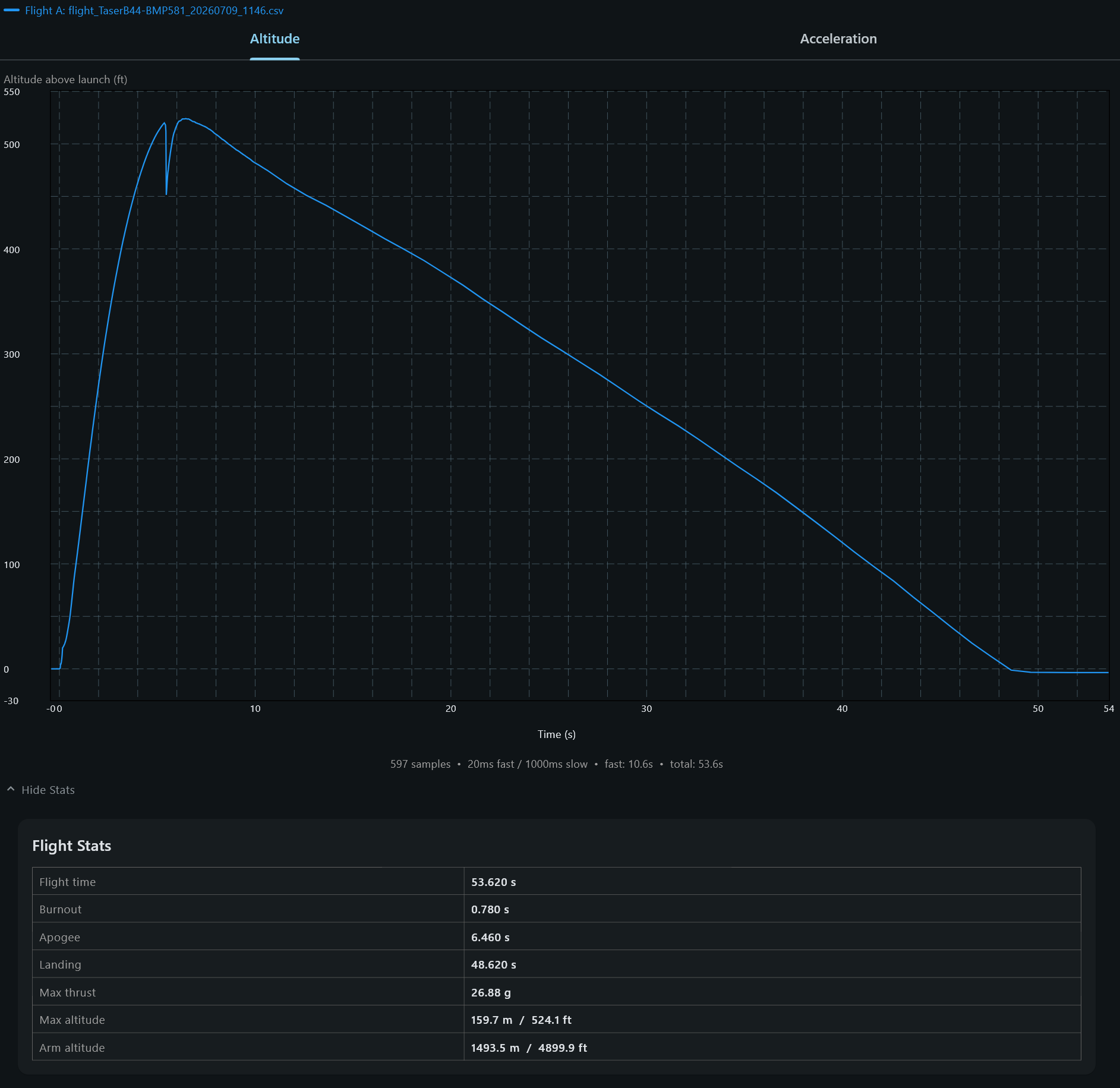Viewport: 1120px width, 1088px height.
Task: Click the Altitude above launch axis title
Action: pyautogui.click(x=65, y=80)
